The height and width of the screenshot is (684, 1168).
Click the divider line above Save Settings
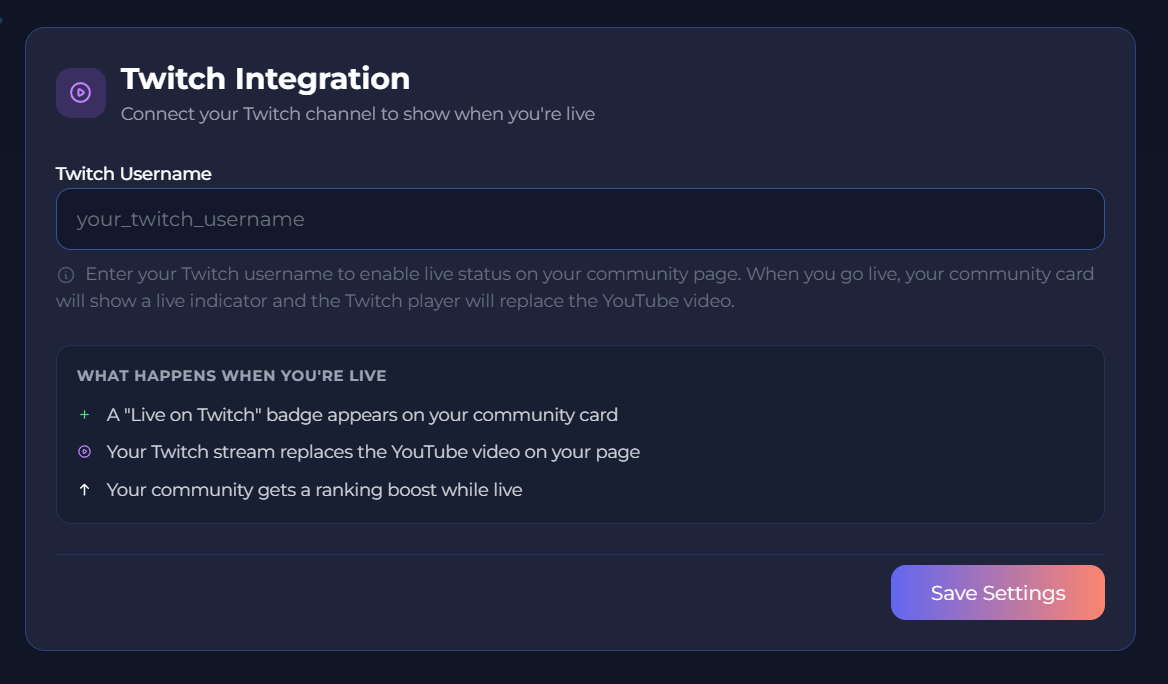pyautogui.click(x=580, y=554)
